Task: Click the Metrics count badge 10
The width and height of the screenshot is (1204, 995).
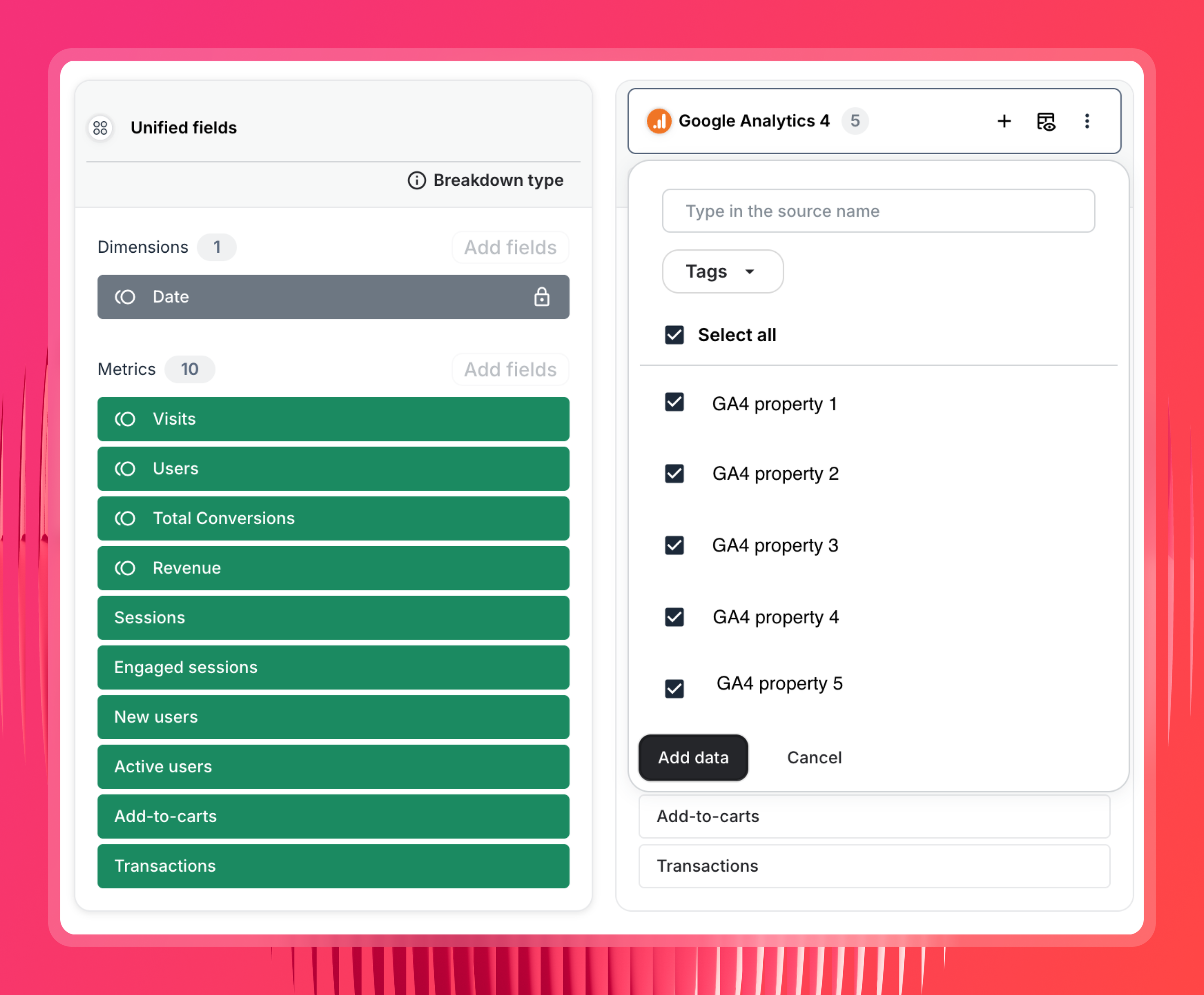Action: coord(190,369)
